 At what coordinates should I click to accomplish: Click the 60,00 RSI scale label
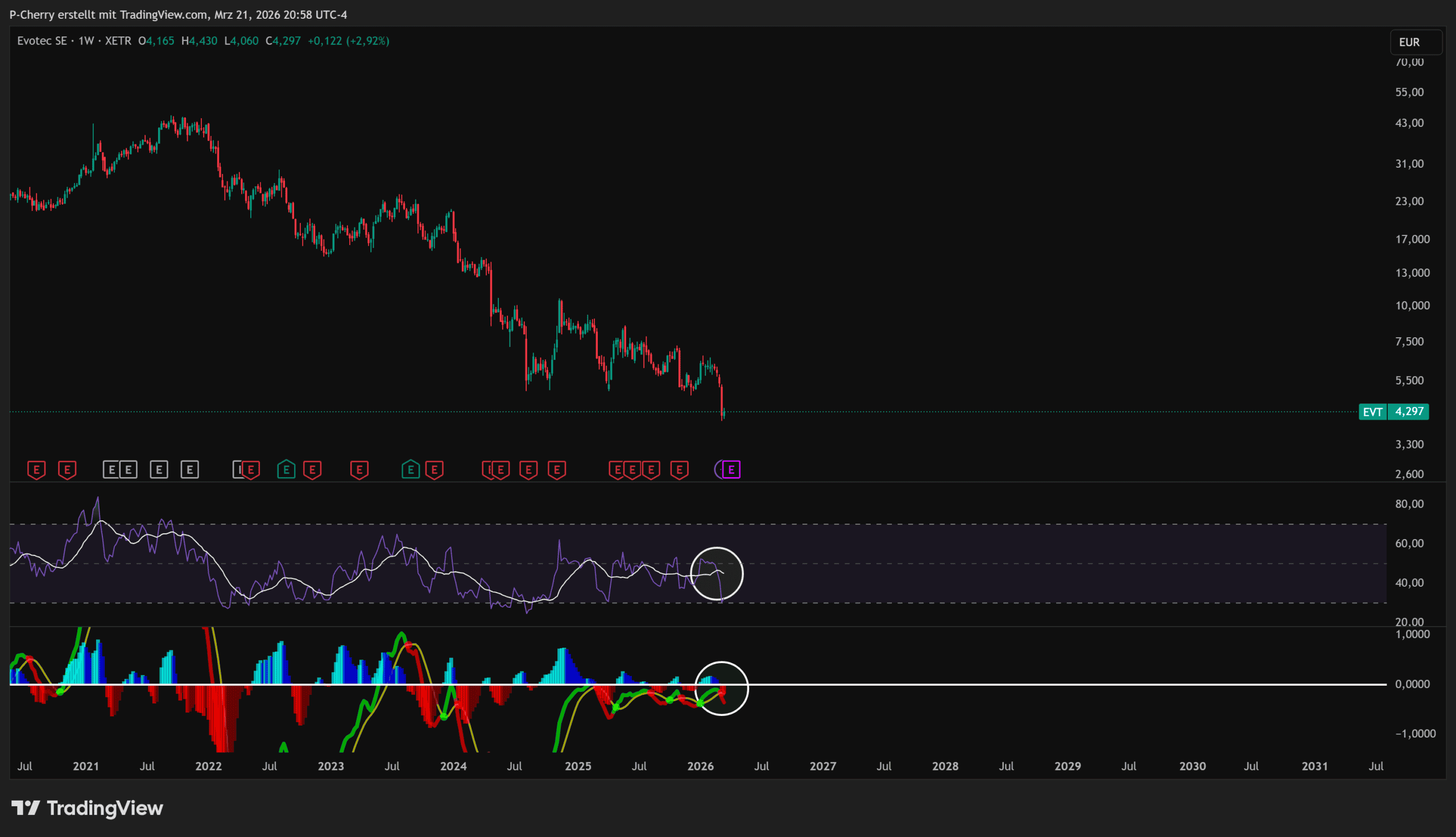pyautogui.click(x=1409, y=543)
